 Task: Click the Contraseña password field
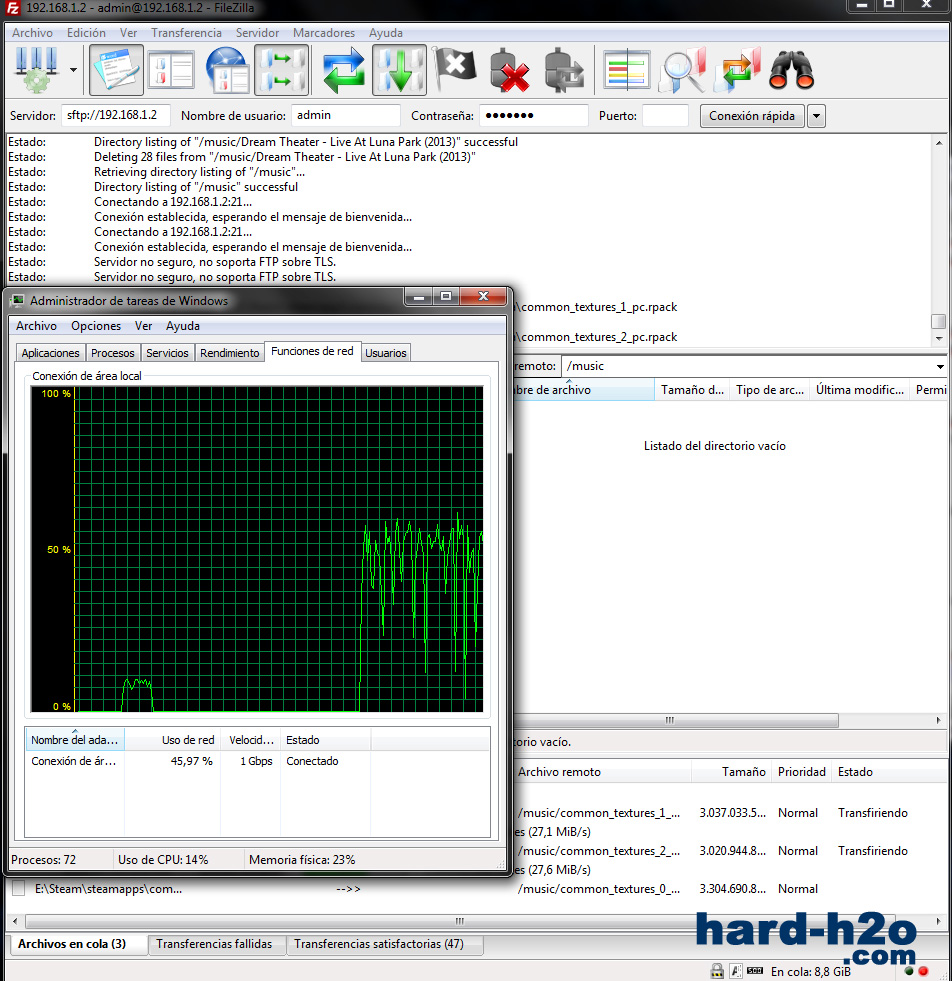click(x=534, y=115)
